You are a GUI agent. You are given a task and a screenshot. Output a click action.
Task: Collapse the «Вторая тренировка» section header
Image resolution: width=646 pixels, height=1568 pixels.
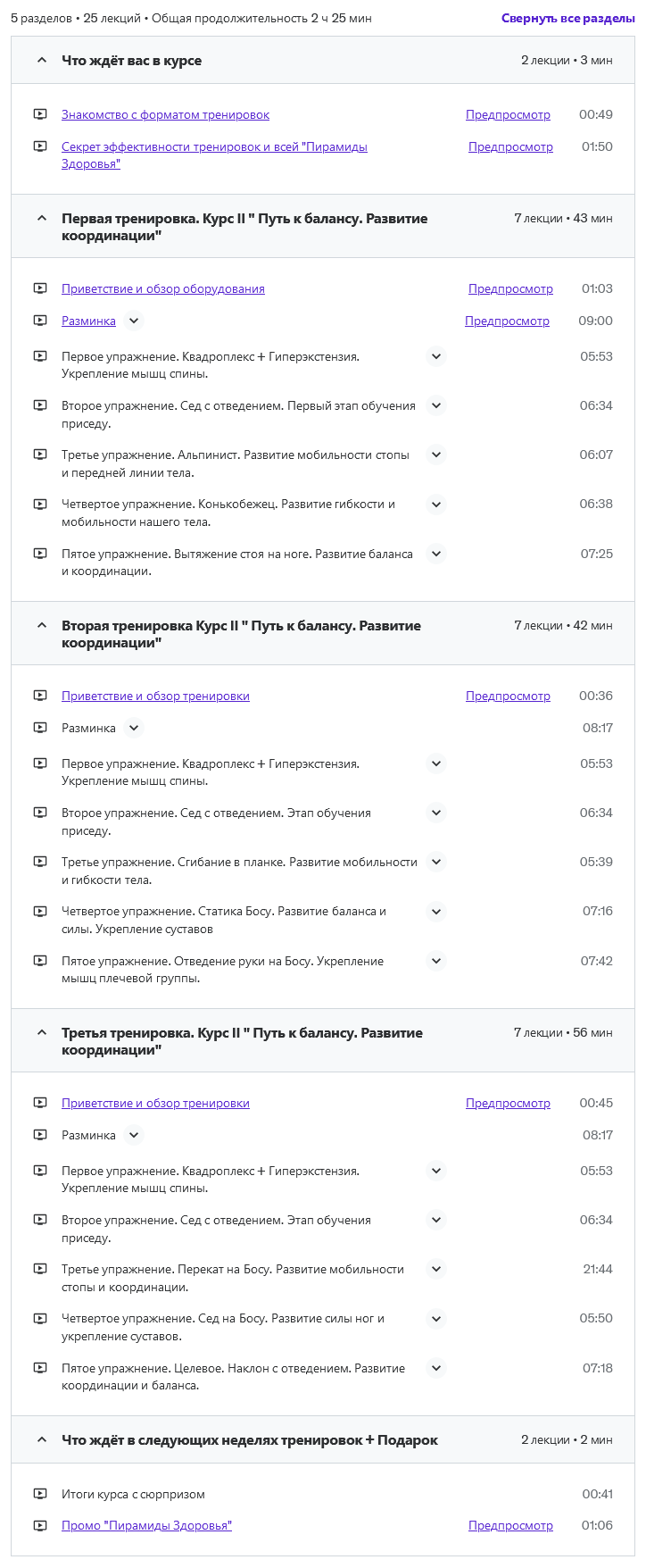pos(41,625)
